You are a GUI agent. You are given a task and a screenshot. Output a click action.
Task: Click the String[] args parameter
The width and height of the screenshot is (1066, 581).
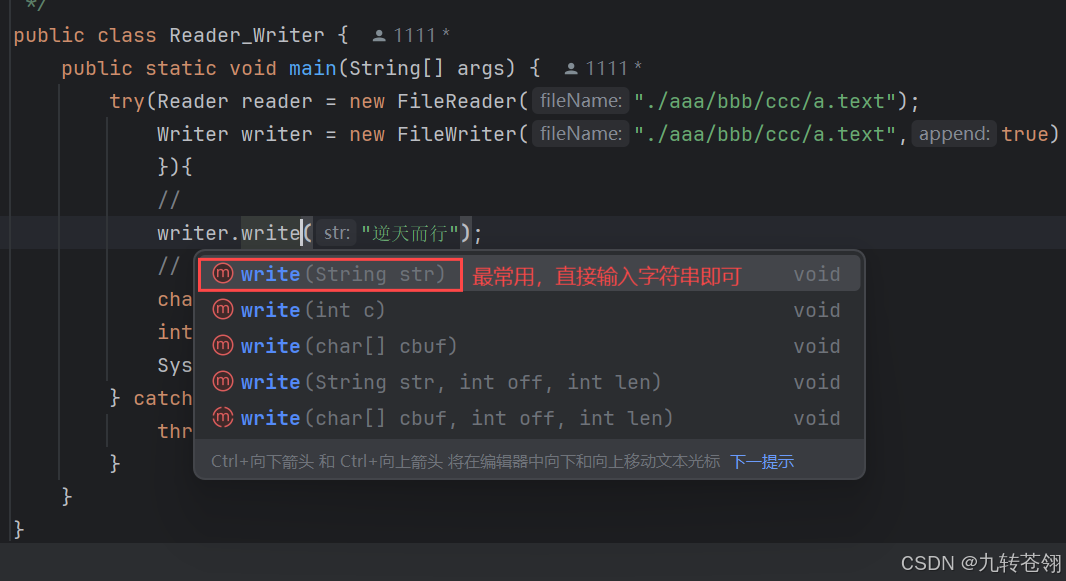point(426,69)
